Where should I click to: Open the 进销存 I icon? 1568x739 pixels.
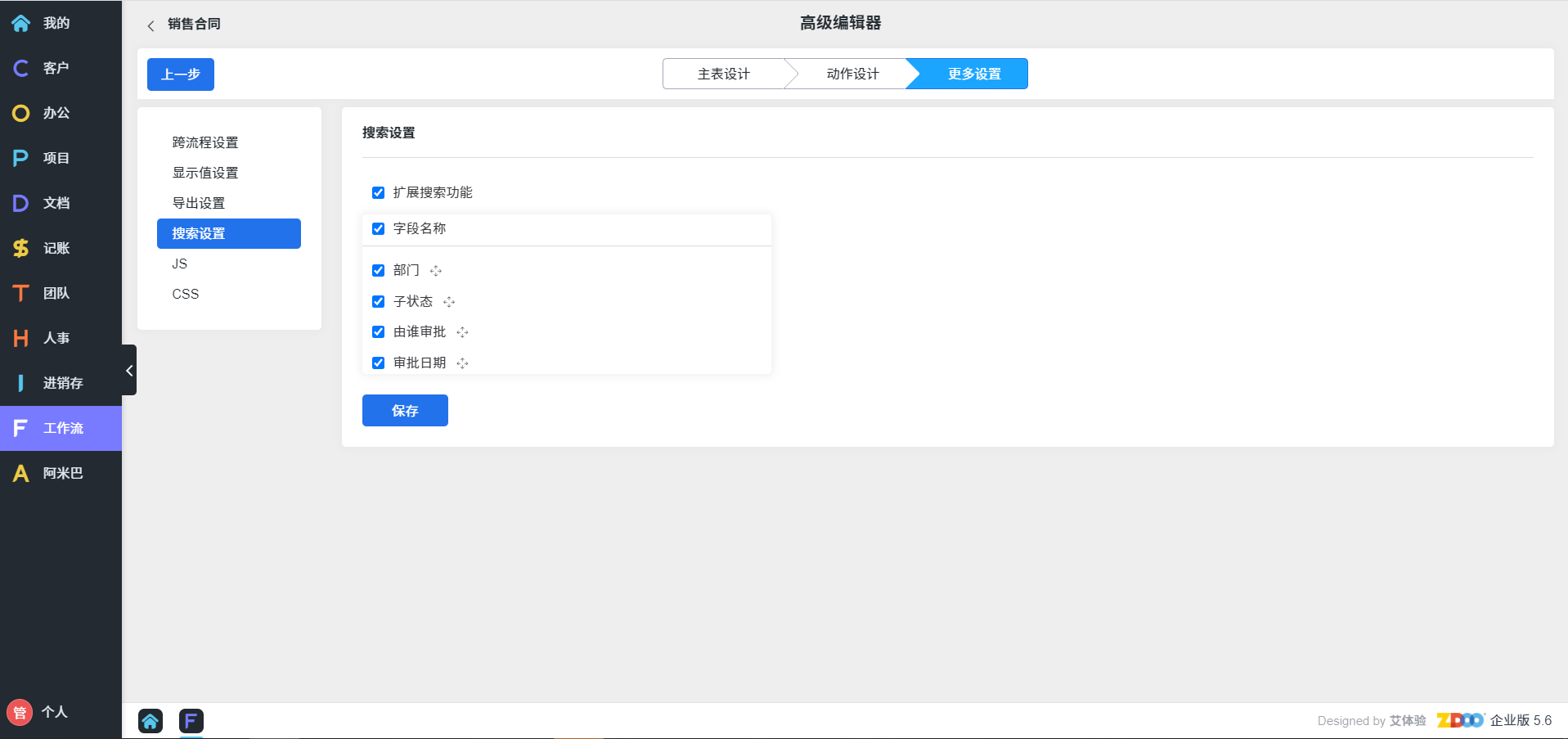click(x=20, y=383)
